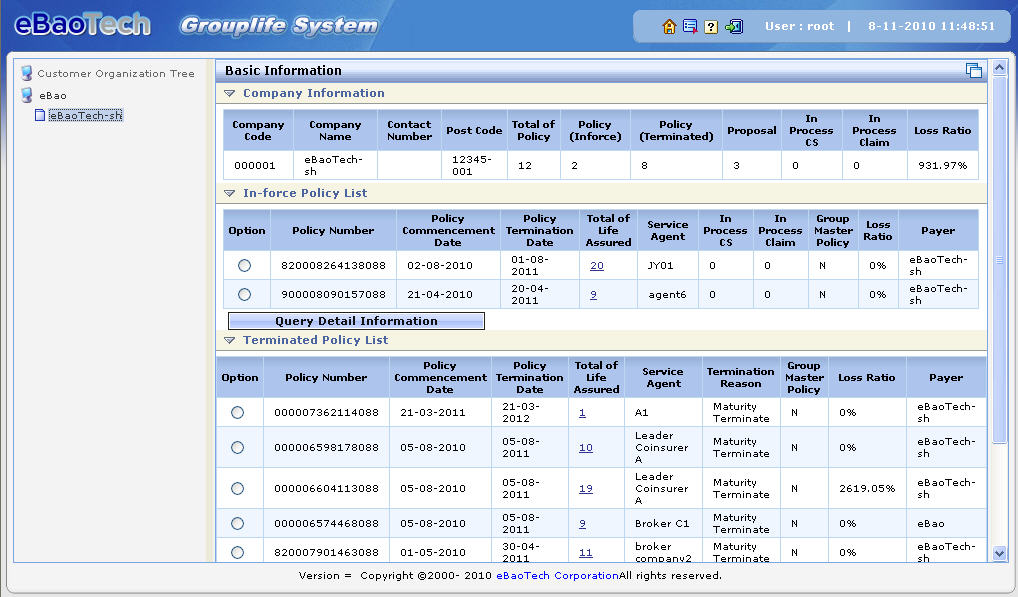Go to the Home icon in header
This screenshot has width=1018, height=597.
(669, 27)
